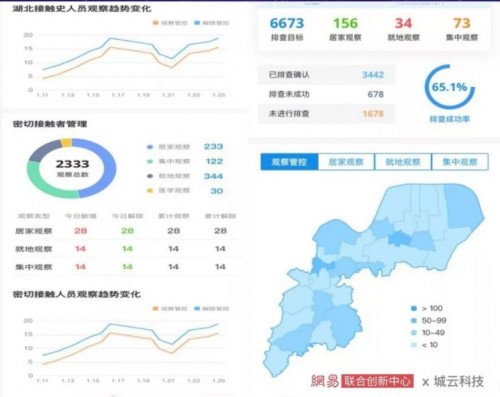The height and width of the screenshot is (397, 500).
Task: Click the 观察类型 column header
Action: coord(34,216)
